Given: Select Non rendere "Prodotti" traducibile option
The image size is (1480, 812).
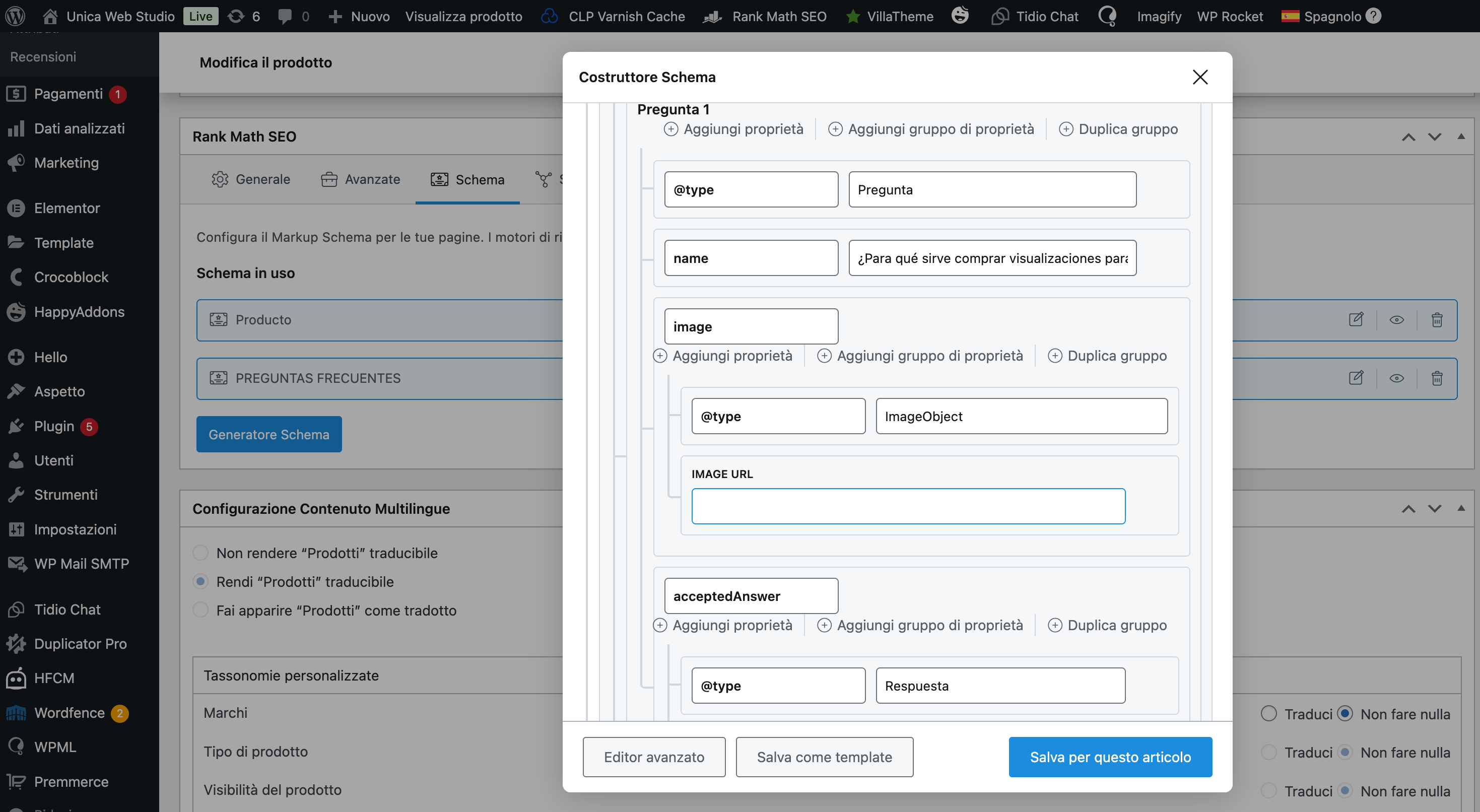Looking at the screenshot, I should coord(200,552).
